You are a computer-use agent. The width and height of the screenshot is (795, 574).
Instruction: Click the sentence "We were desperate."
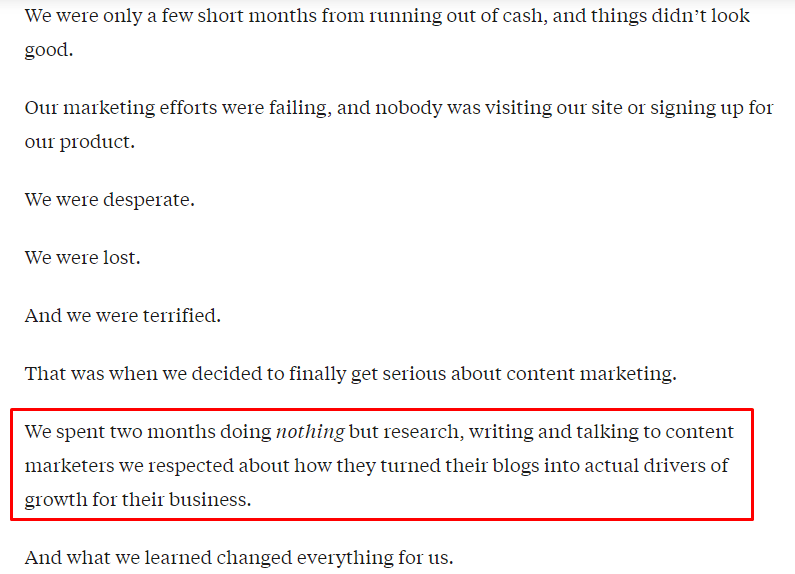tap(110, 200)
